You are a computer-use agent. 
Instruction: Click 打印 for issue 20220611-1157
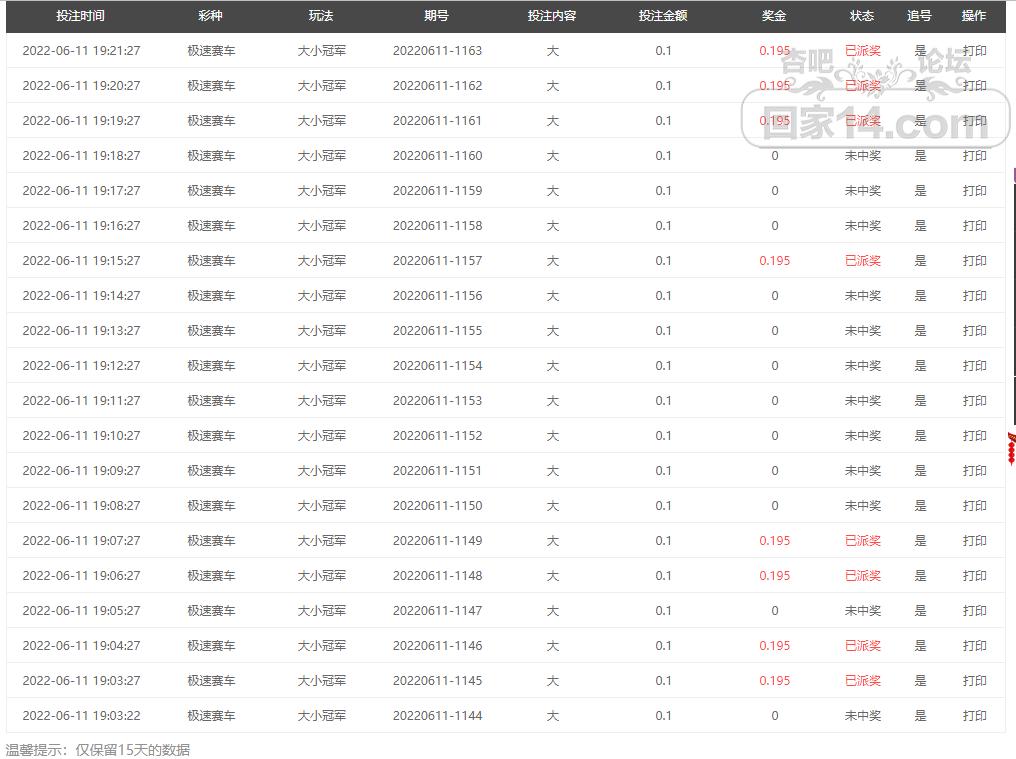[x=975, y=261]
